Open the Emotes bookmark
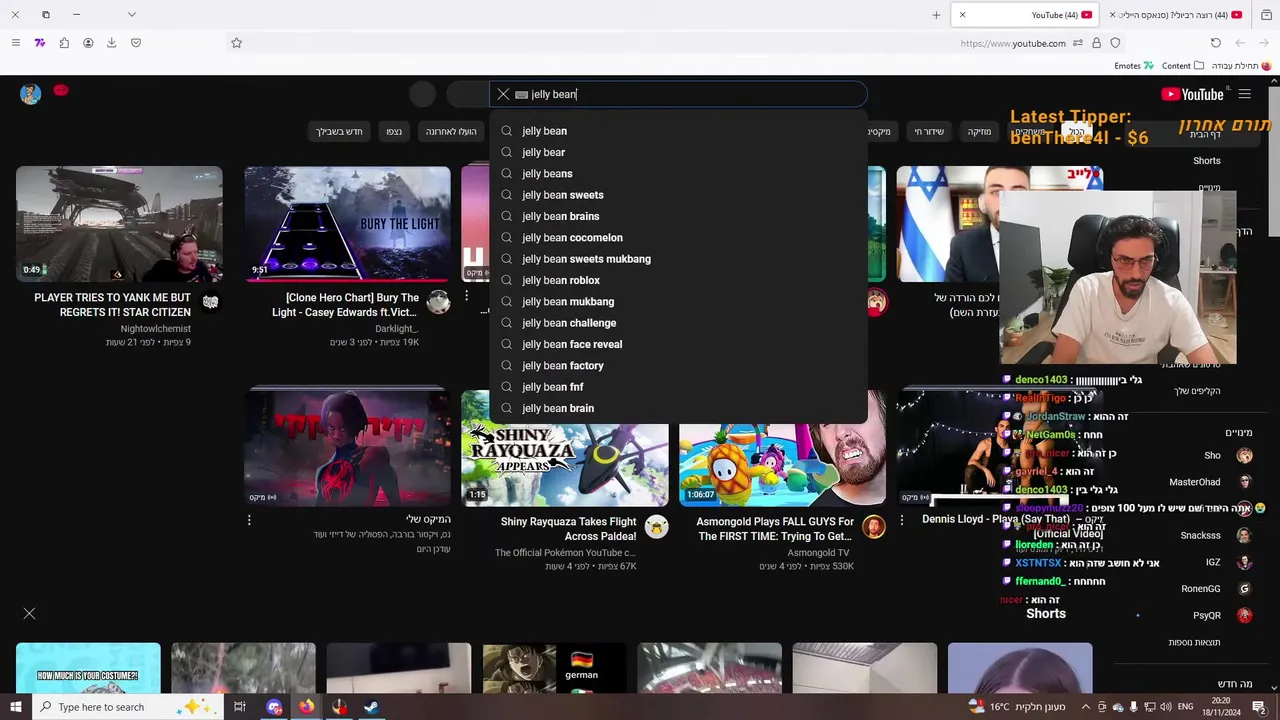1280x720 pixels. tap(1133, 66)
